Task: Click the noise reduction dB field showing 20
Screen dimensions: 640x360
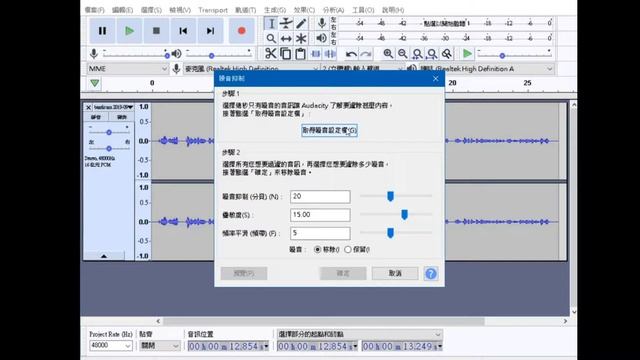Action: pos(320,197)
